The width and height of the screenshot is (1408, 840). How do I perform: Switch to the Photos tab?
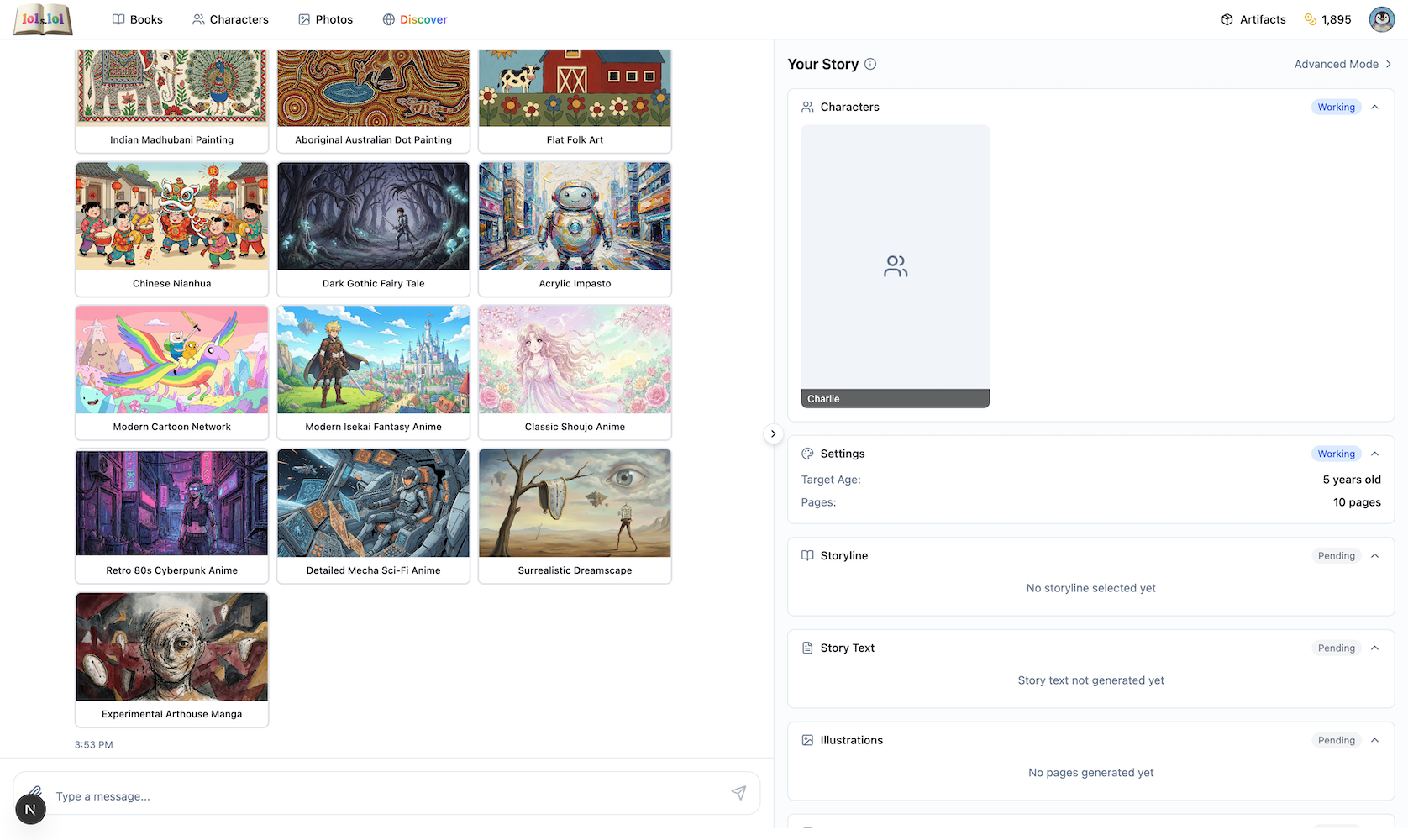click(325, 18)
